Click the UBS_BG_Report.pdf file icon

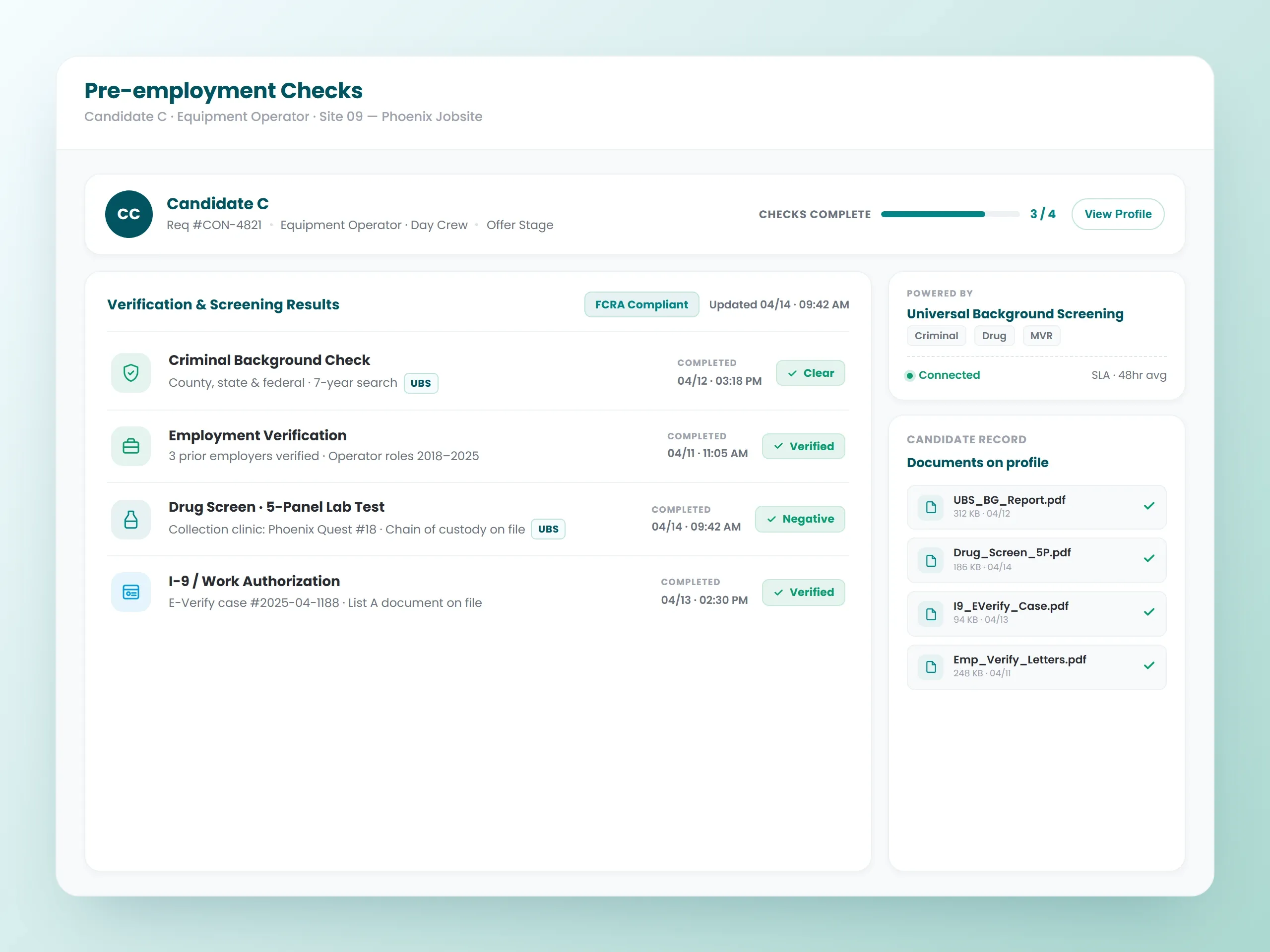coord(931,507)
